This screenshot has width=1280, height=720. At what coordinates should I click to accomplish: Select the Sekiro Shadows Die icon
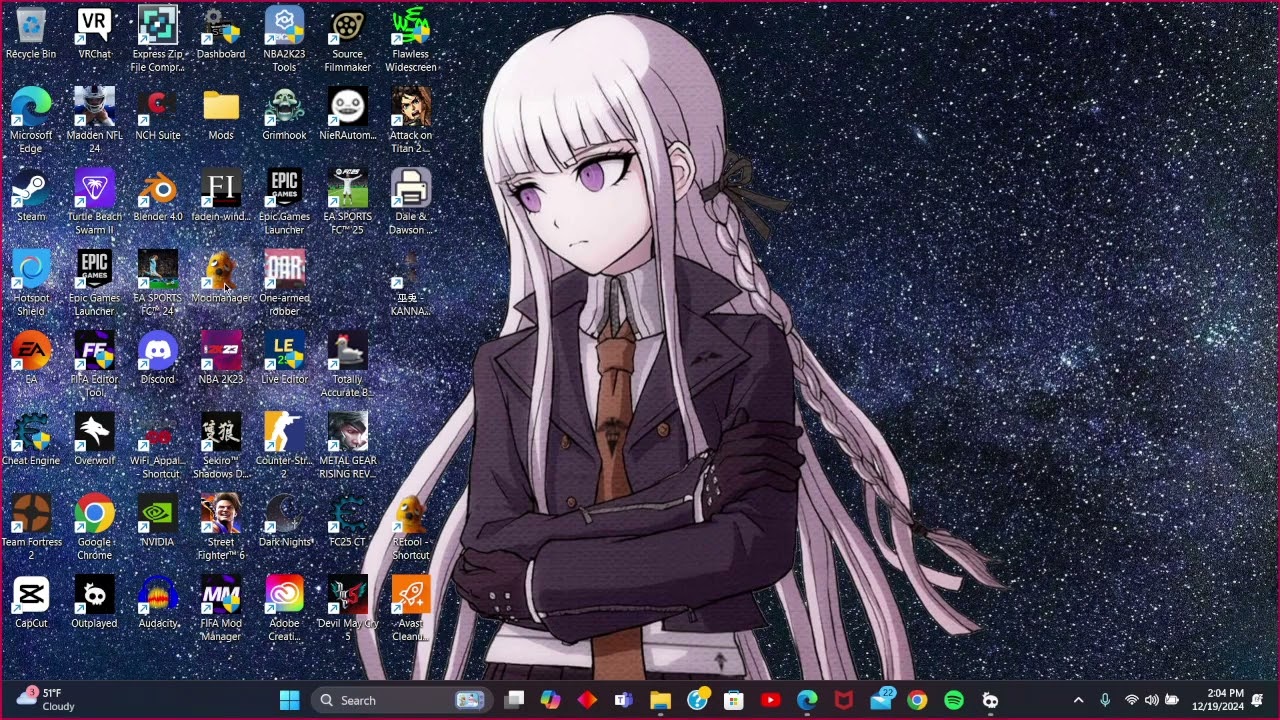pos(221,446)
